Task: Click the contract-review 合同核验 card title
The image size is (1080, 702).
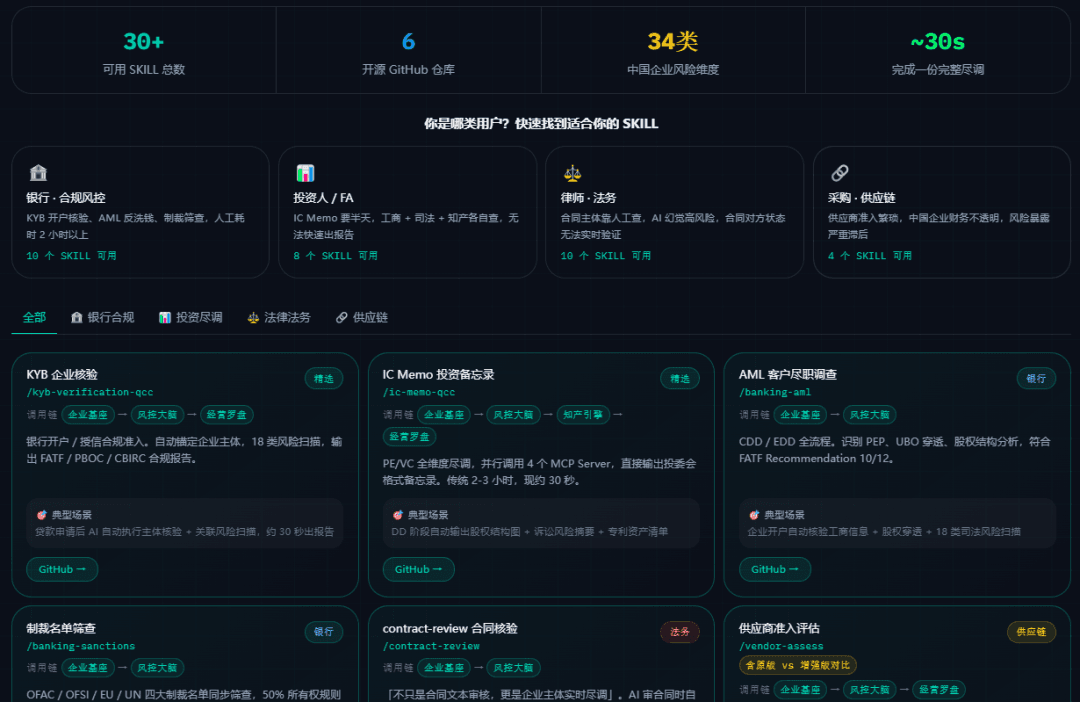Action: [450, 628]
